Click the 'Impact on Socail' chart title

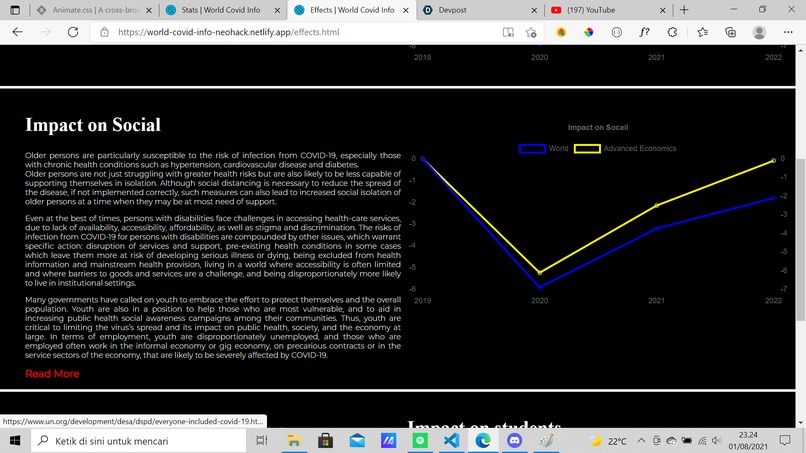point(598,128)
